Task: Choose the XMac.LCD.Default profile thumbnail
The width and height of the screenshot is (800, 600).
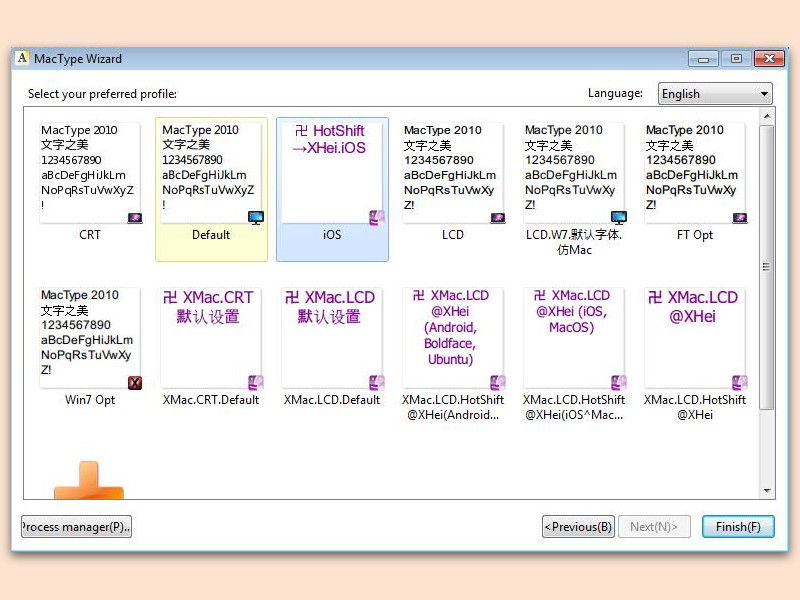Action: pos(332,337)
